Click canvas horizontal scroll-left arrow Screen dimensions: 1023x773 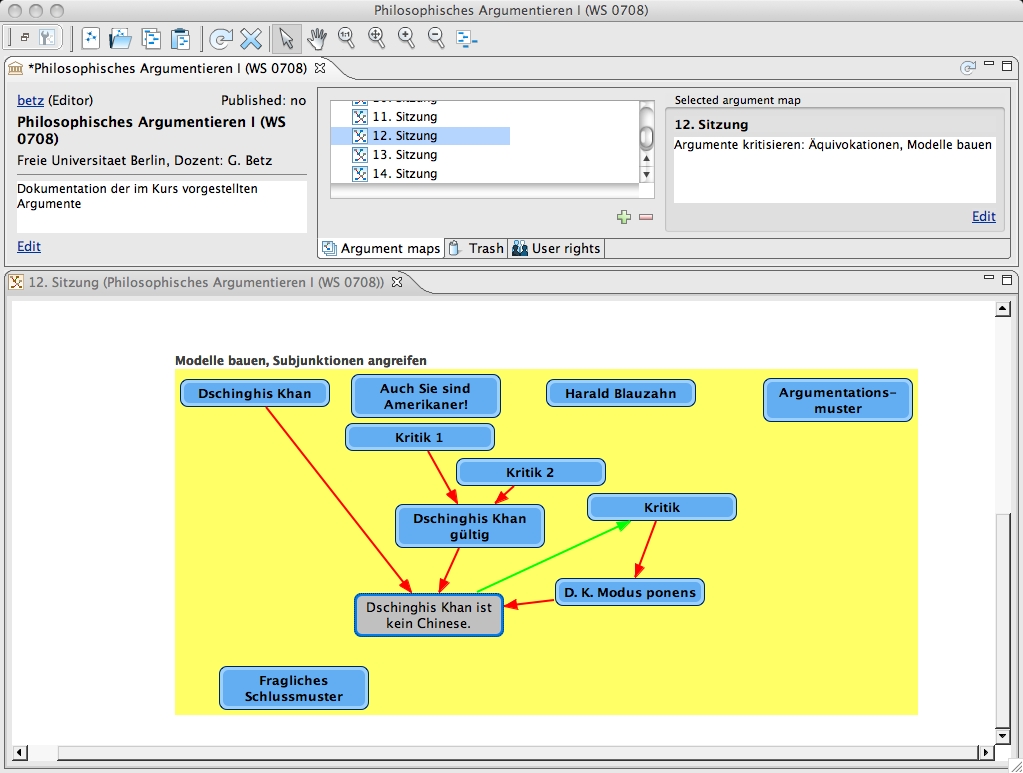20,753
